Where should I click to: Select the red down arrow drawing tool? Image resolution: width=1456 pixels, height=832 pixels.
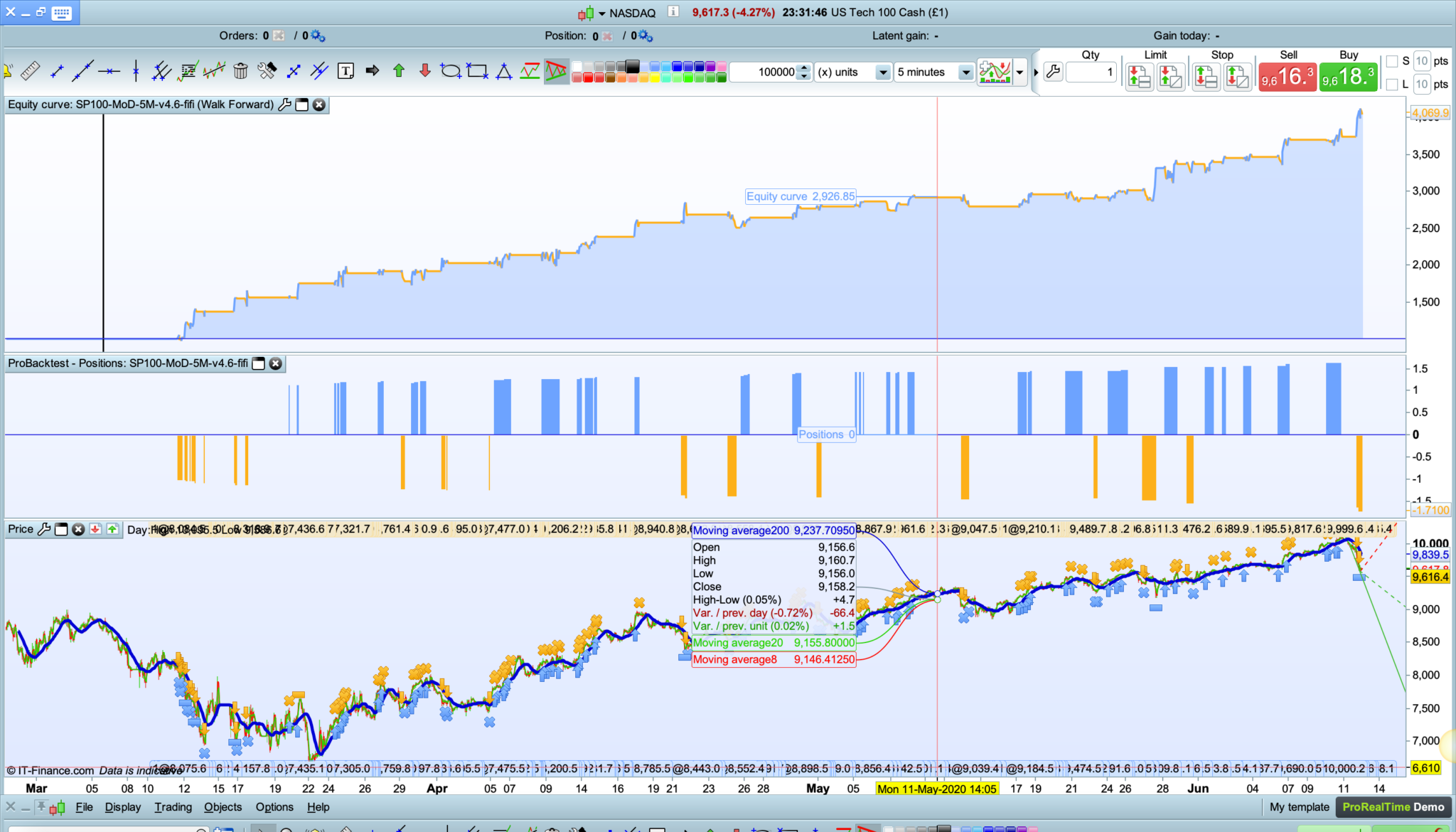425,70
